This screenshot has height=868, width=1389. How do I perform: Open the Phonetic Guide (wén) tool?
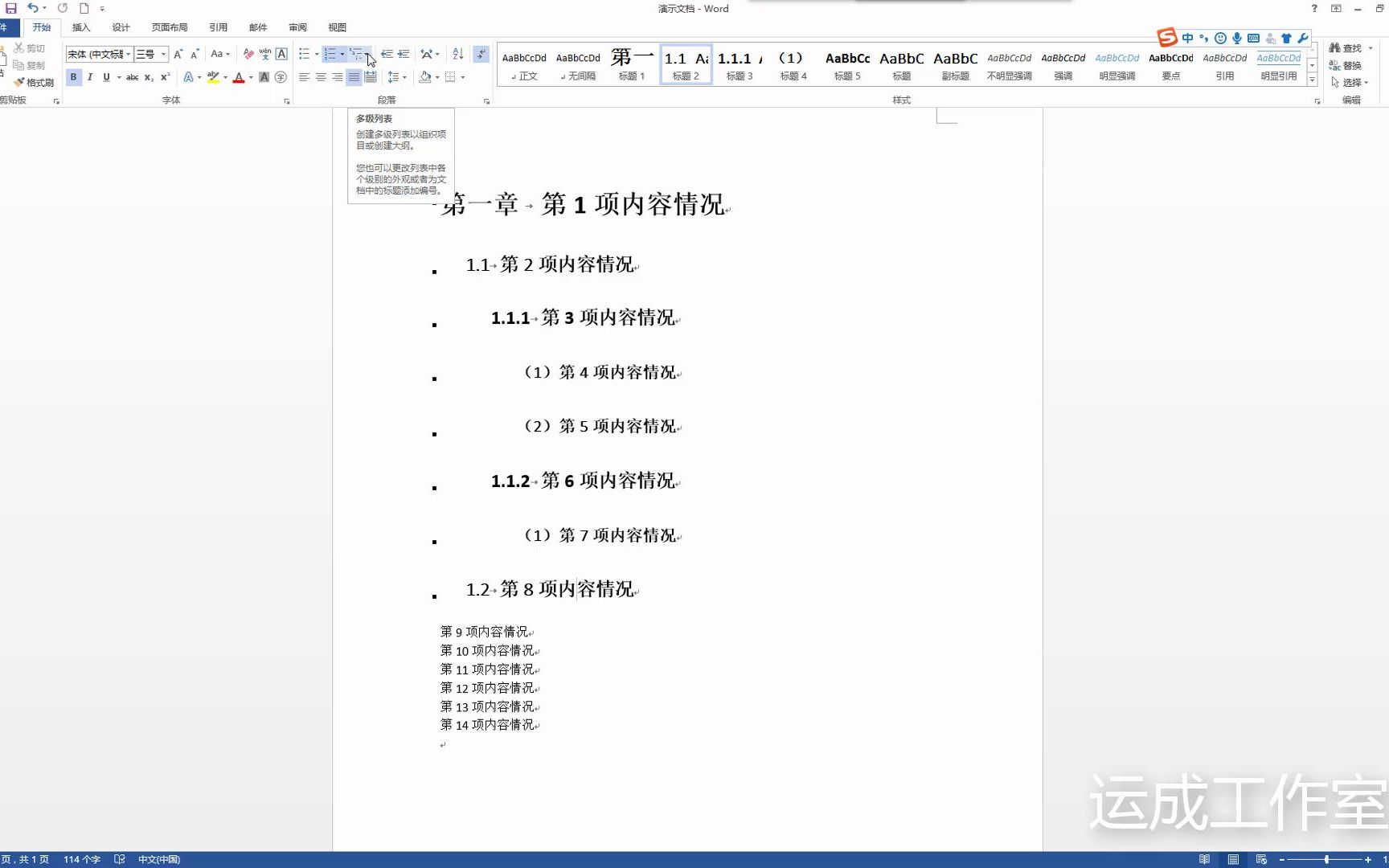point(265,54)
